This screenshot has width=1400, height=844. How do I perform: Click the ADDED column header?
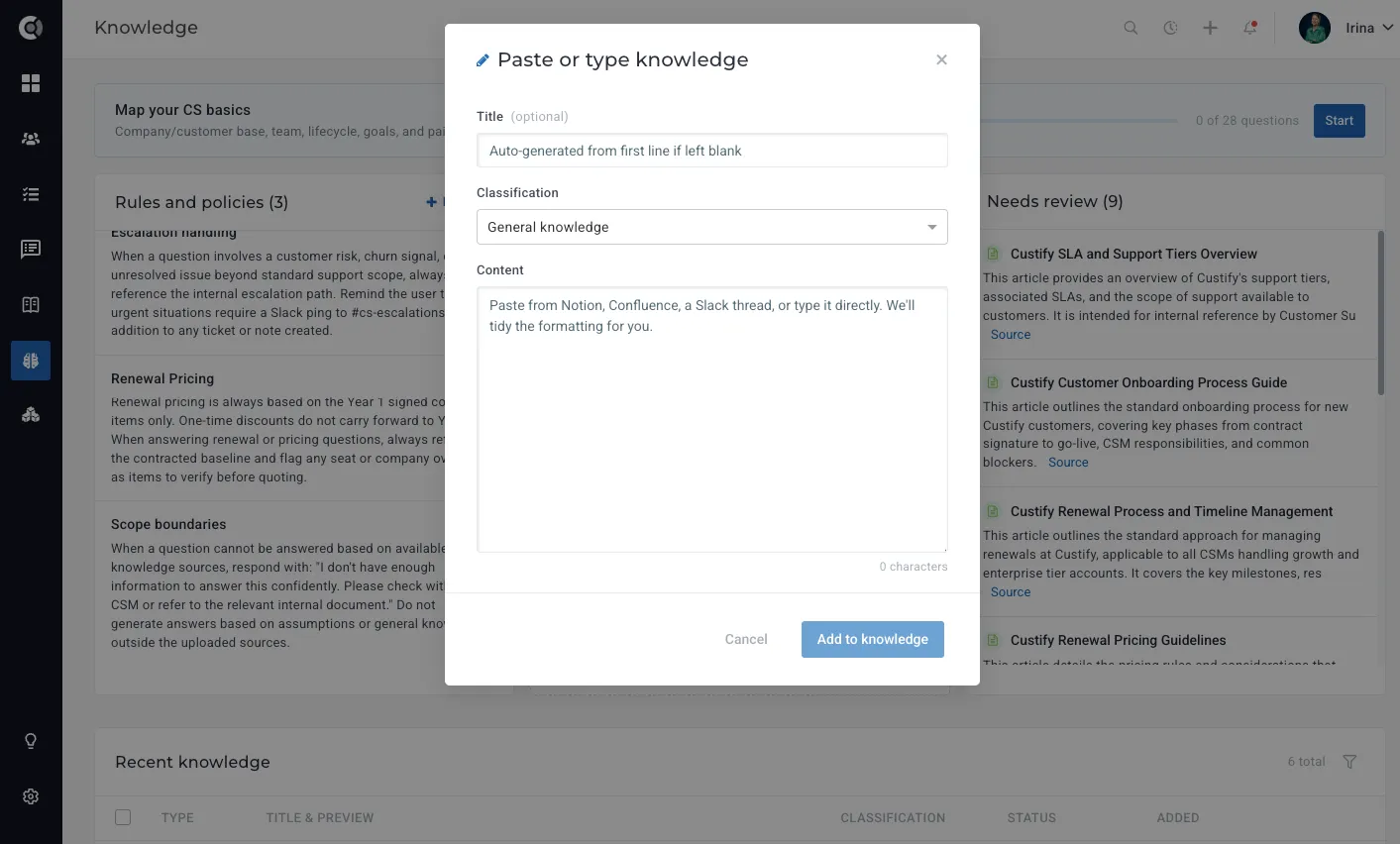1178,818
